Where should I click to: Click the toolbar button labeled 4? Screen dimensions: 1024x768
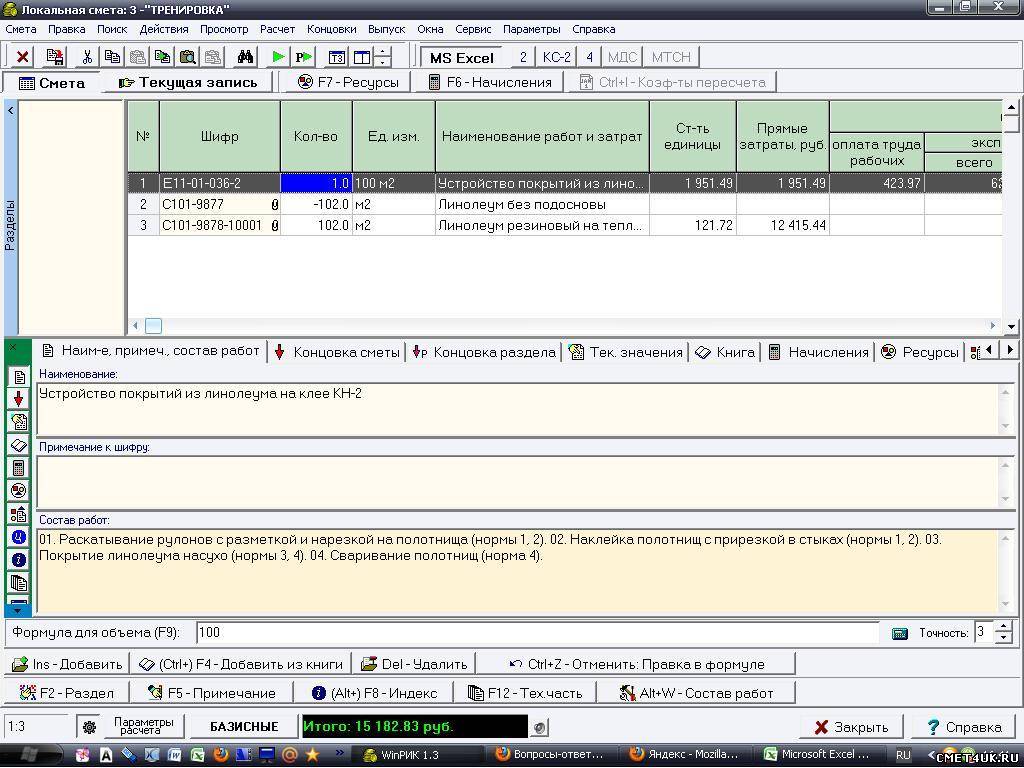pyautogui.click(x=590, y=57)
